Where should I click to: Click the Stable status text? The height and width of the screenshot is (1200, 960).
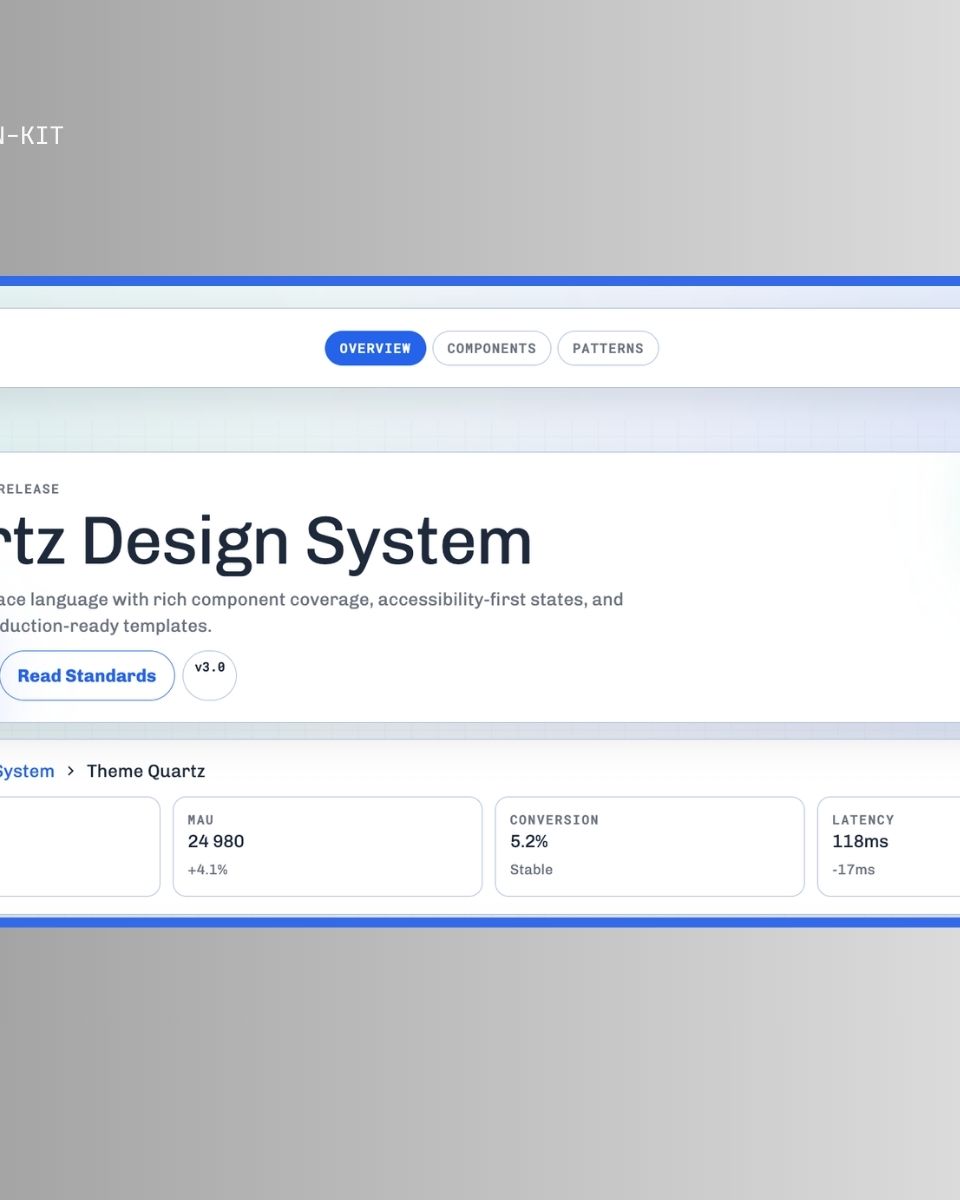click(531, 870)
